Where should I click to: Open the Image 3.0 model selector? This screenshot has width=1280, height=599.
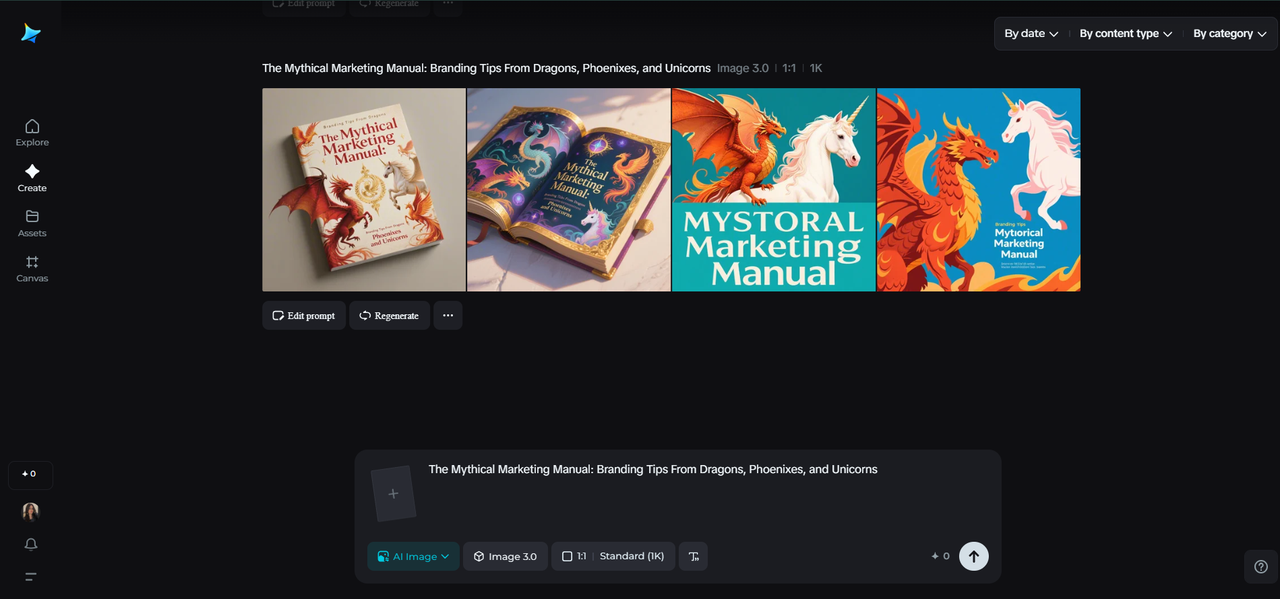point(505,556)
